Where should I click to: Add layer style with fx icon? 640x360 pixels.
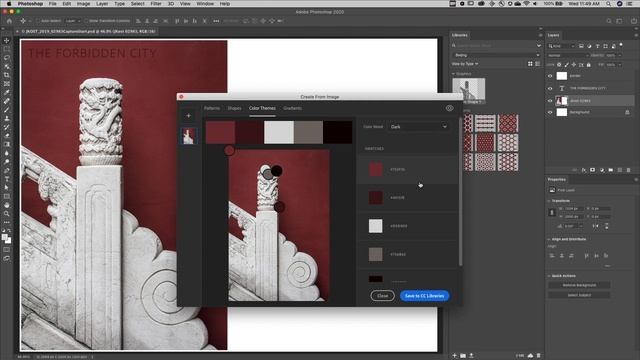584,170
